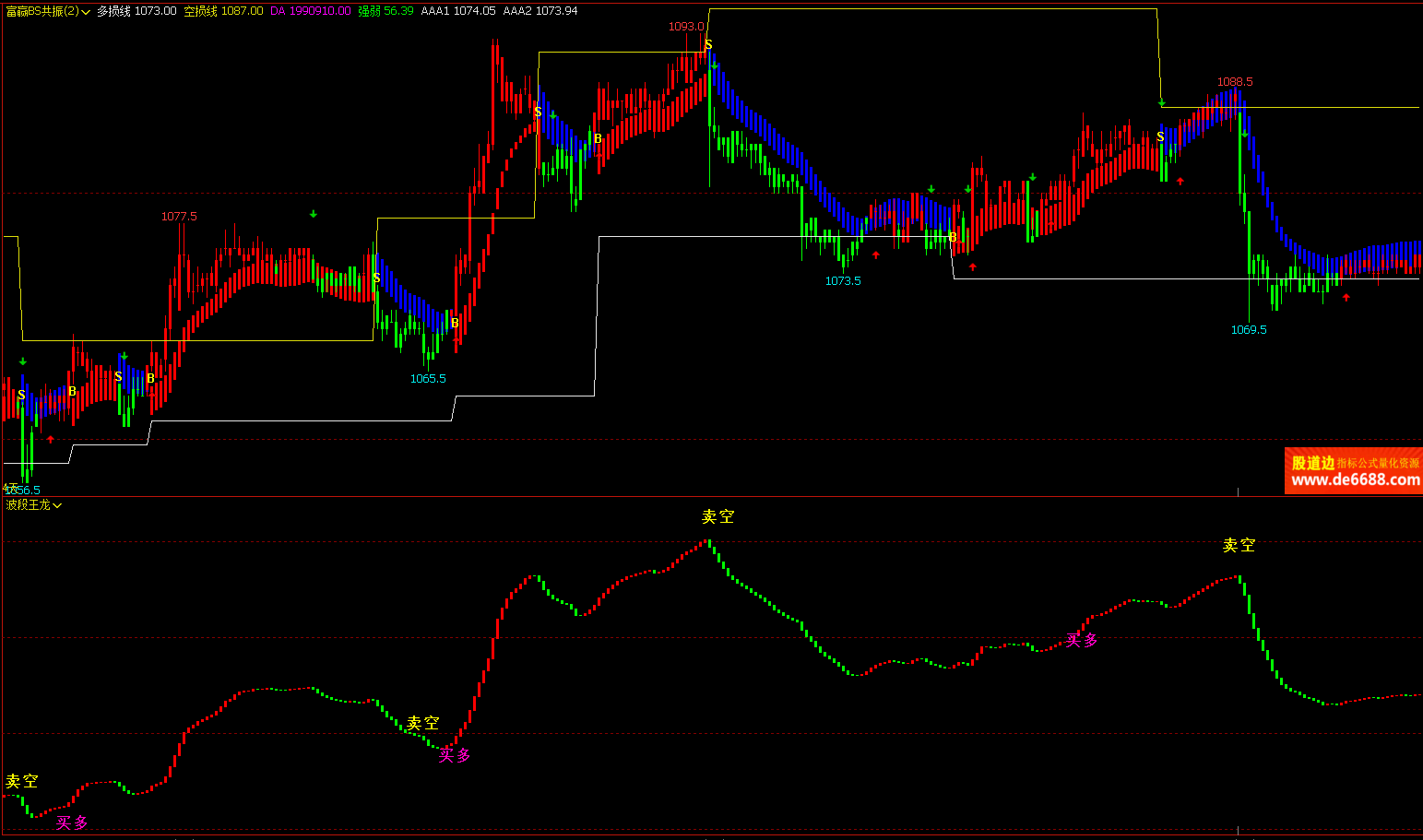The image size is (1423, 840).
Task: Click the topmost 卖空 signal in lower panel
Action: click(x=717, y=517)
